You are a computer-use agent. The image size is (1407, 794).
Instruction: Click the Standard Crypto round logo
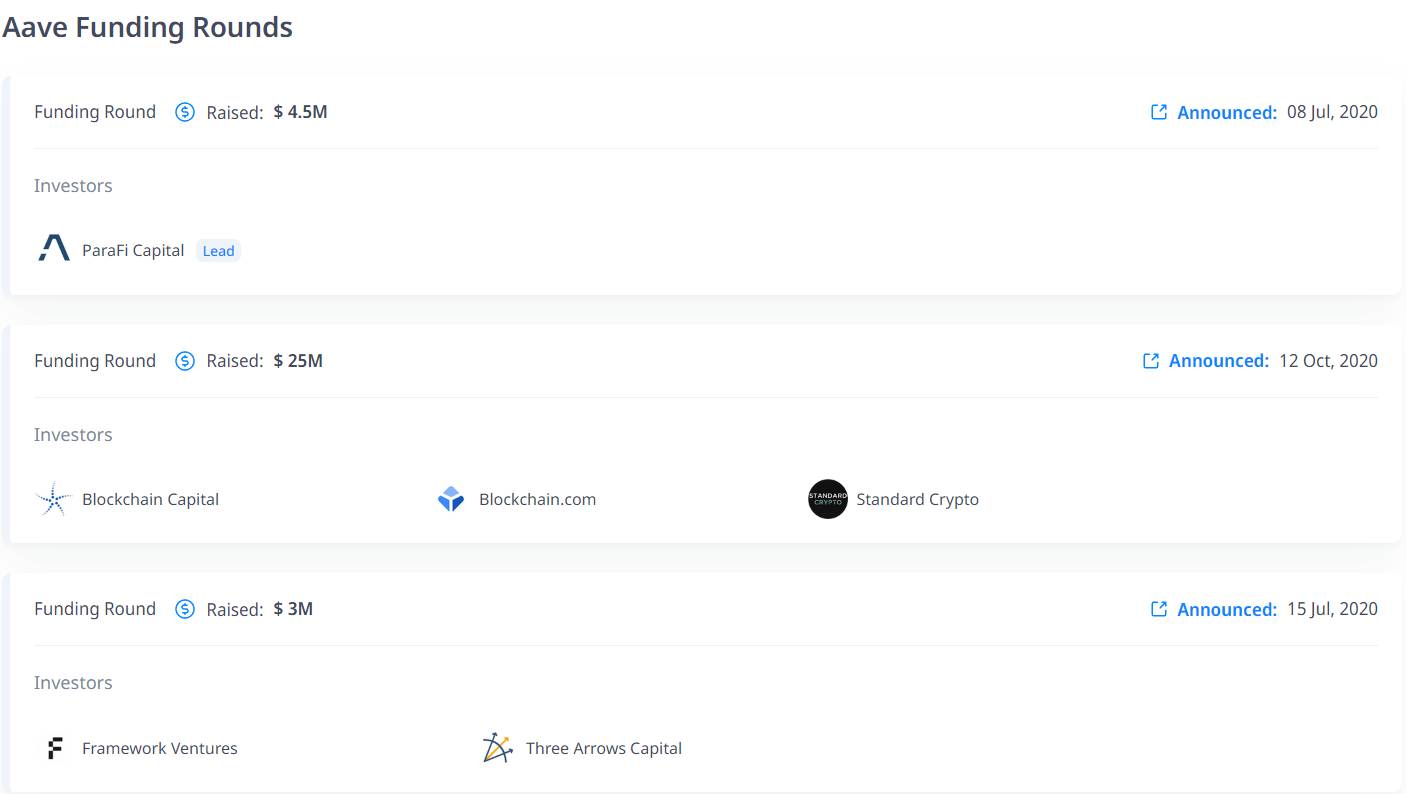click(828, 499)
